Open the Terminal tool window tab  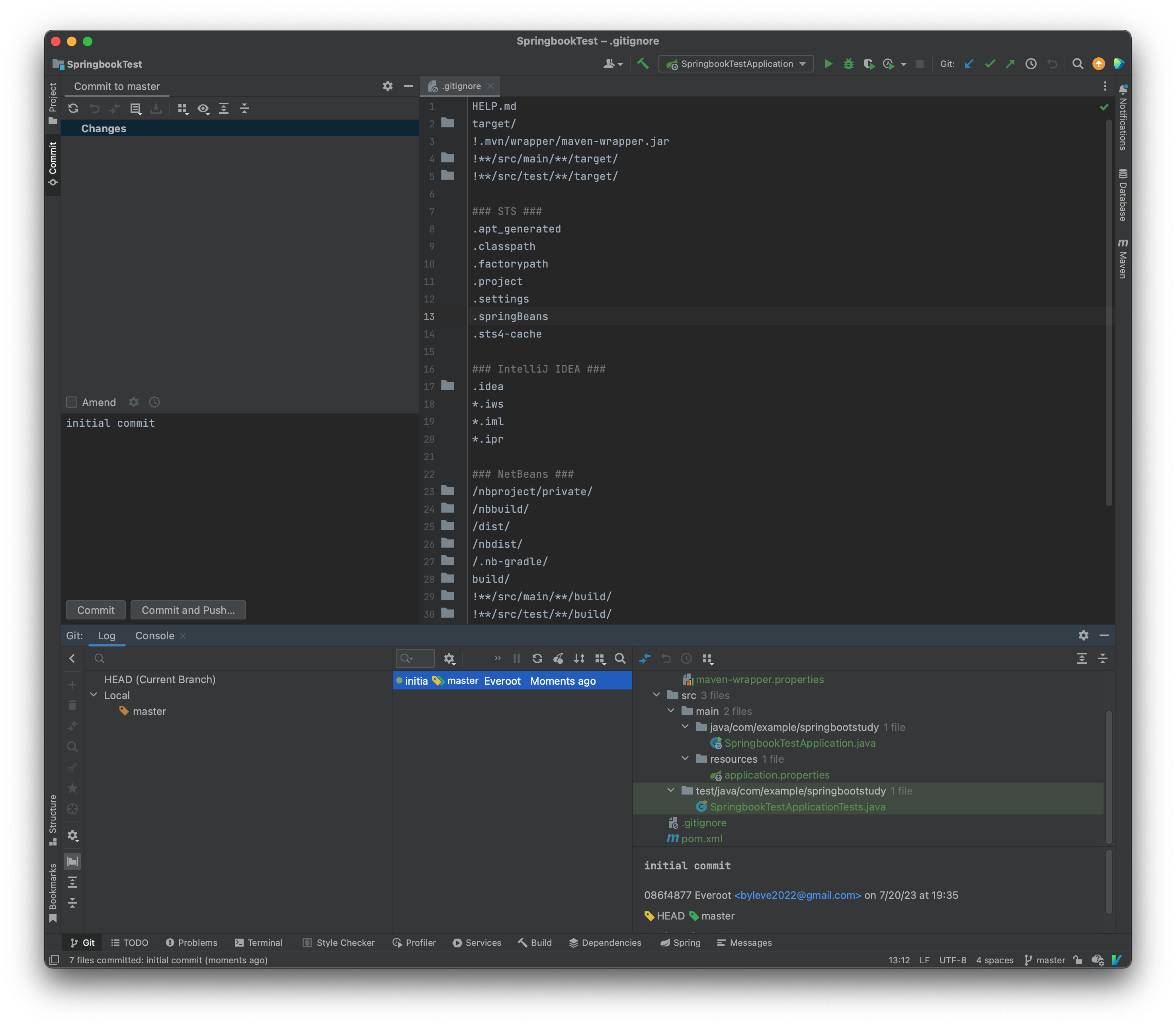(x=258, y=943)
